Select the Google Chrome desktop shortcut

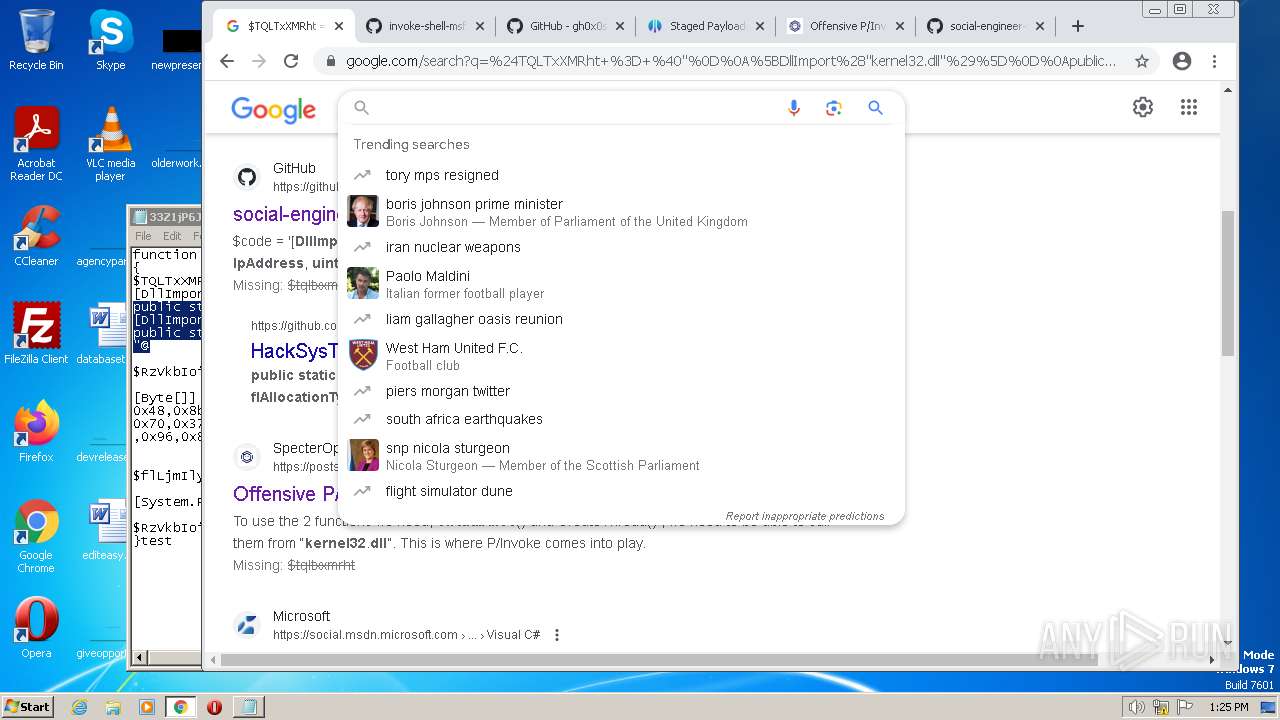[36, 536]
